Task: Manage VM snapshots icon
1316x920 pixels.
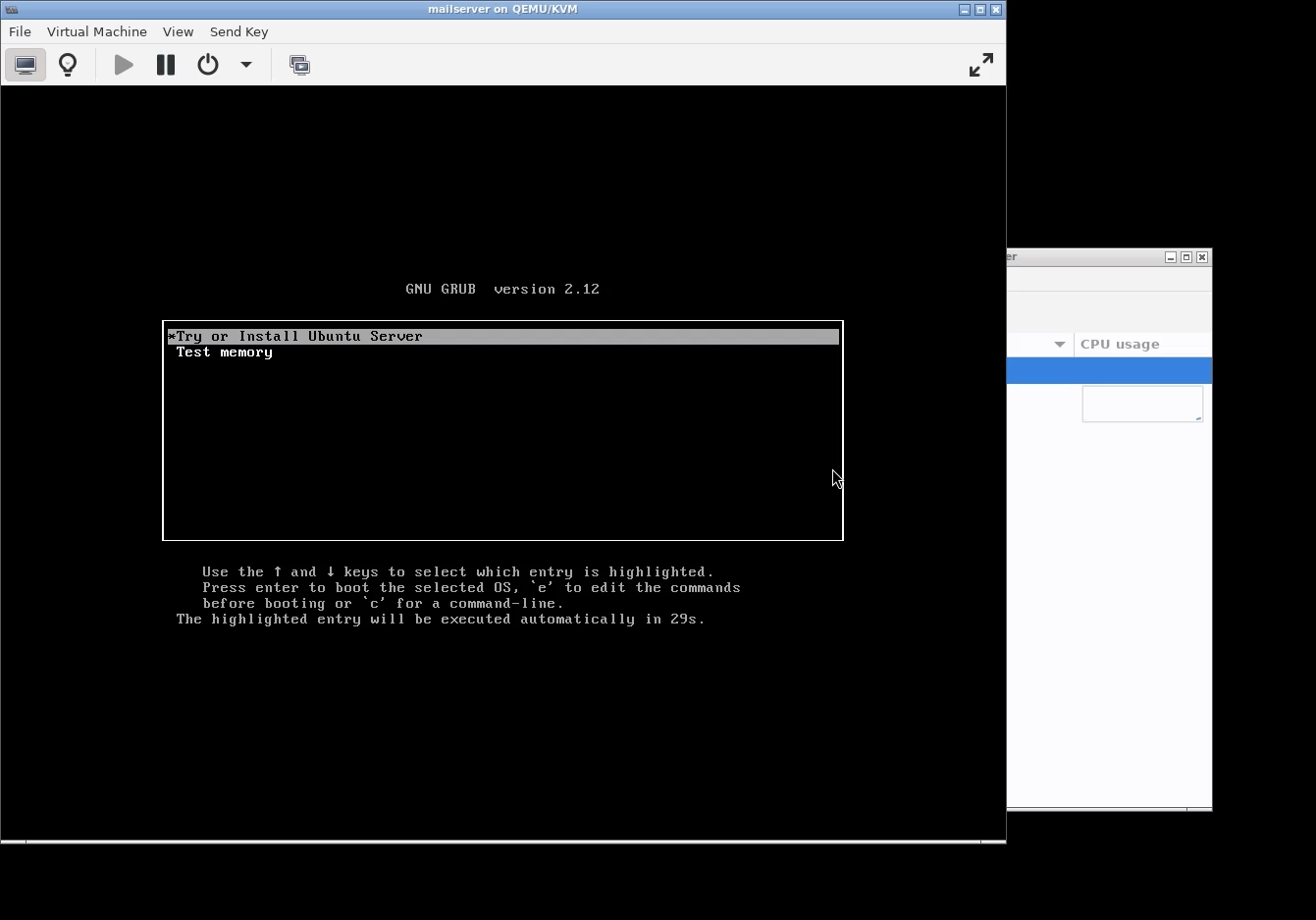Action: [x=300, y=65]
